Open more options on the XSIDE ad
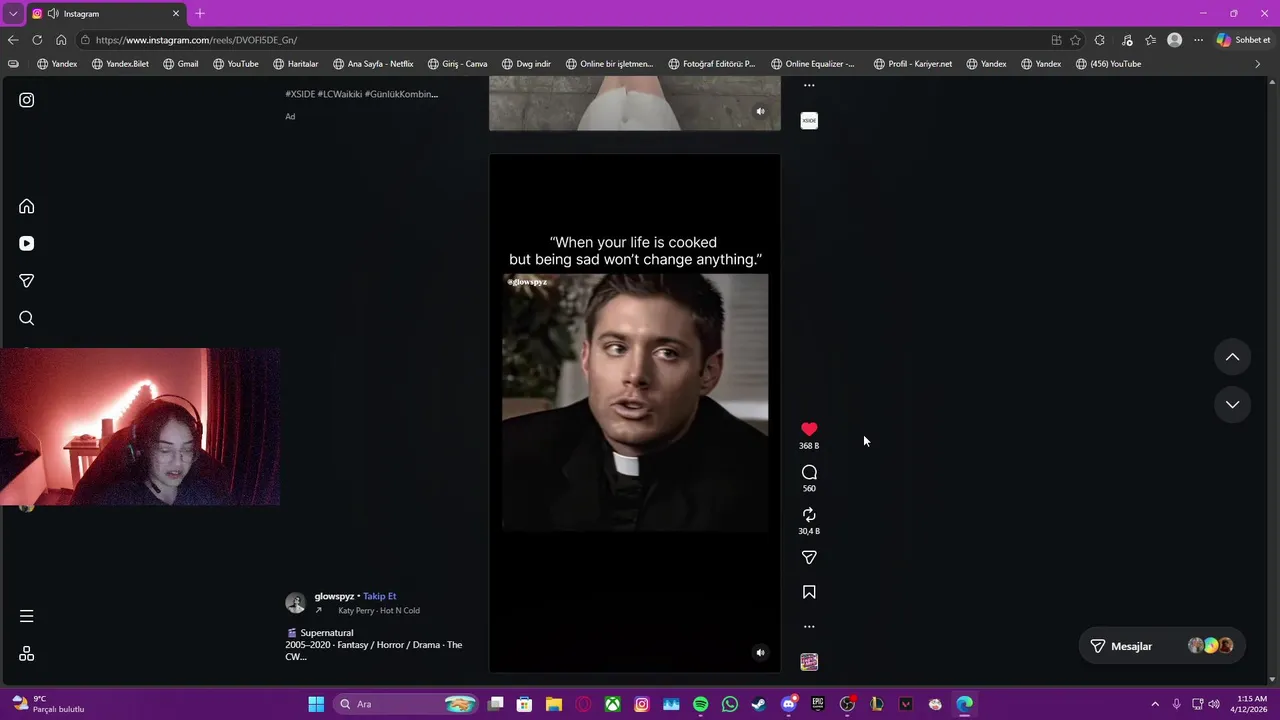1280x720 pixels. click(809, 86)
